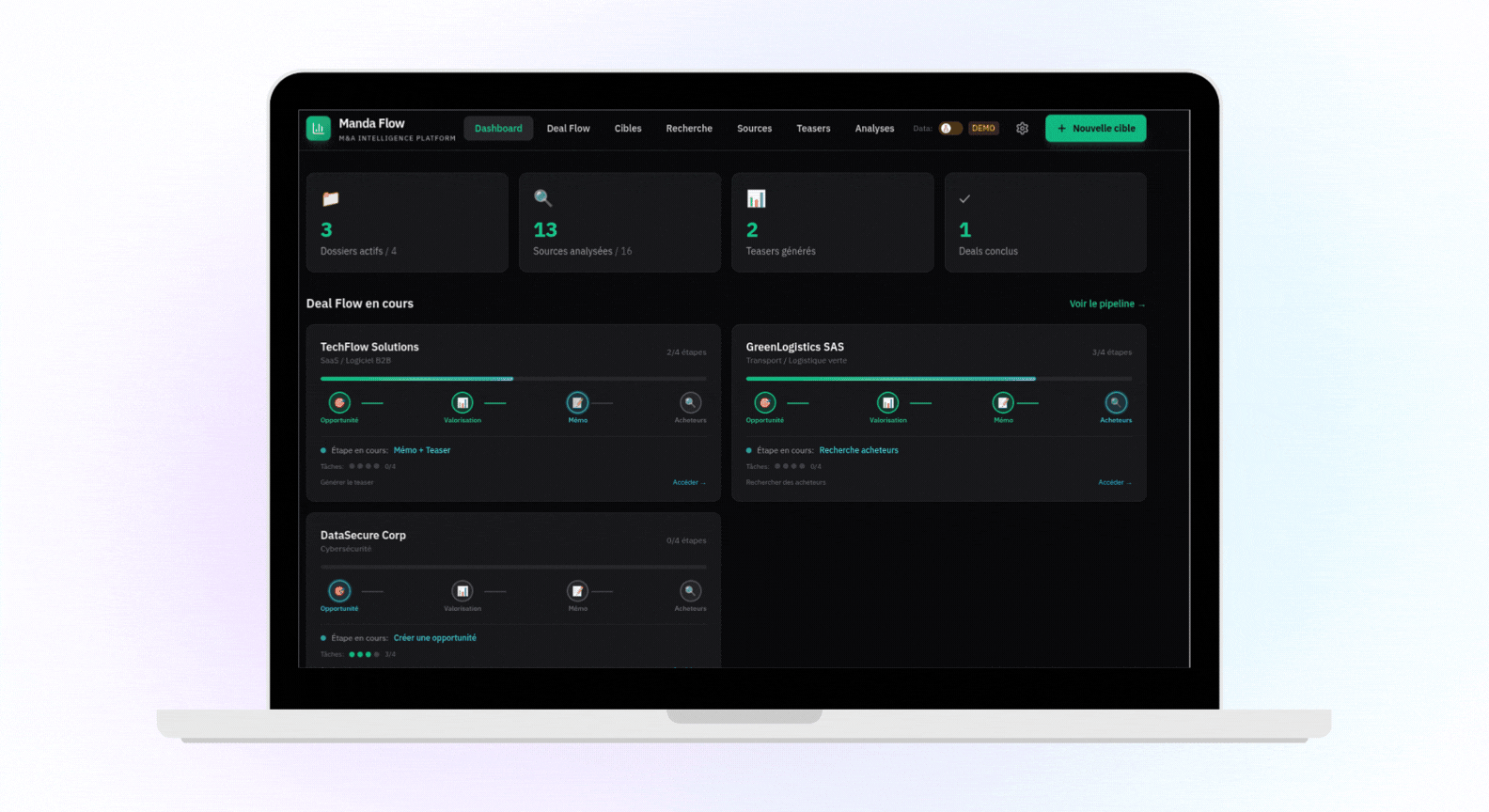
Task: Select GreenLogistics SAS Mémo step icon
Action: [1003, 402]
